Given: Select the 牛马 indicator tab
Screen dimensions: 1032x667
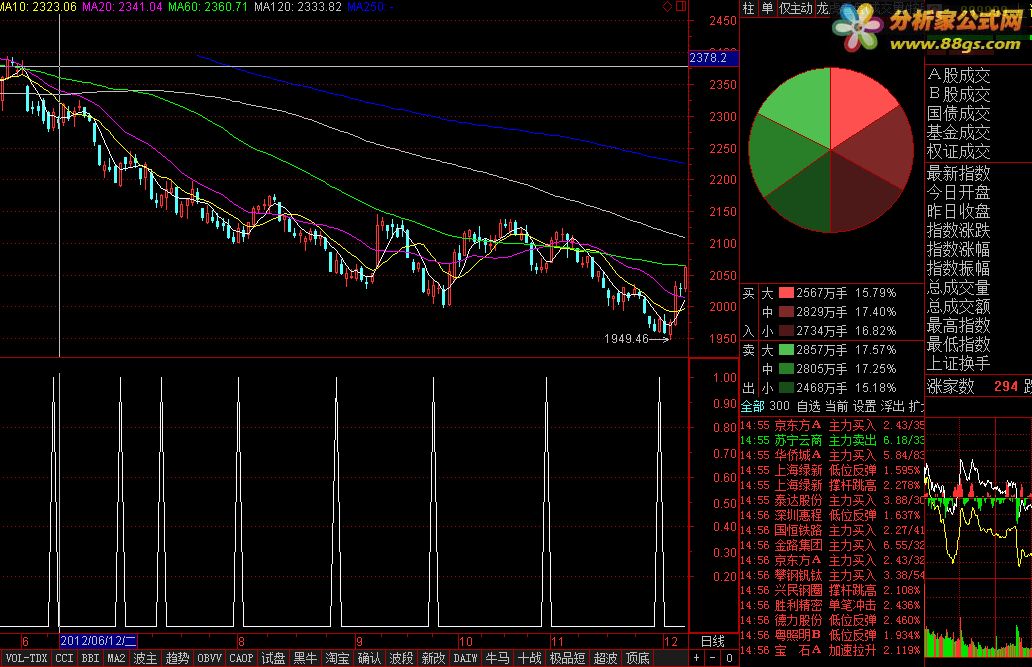Looking at the screenshot, I should point(498,658).
